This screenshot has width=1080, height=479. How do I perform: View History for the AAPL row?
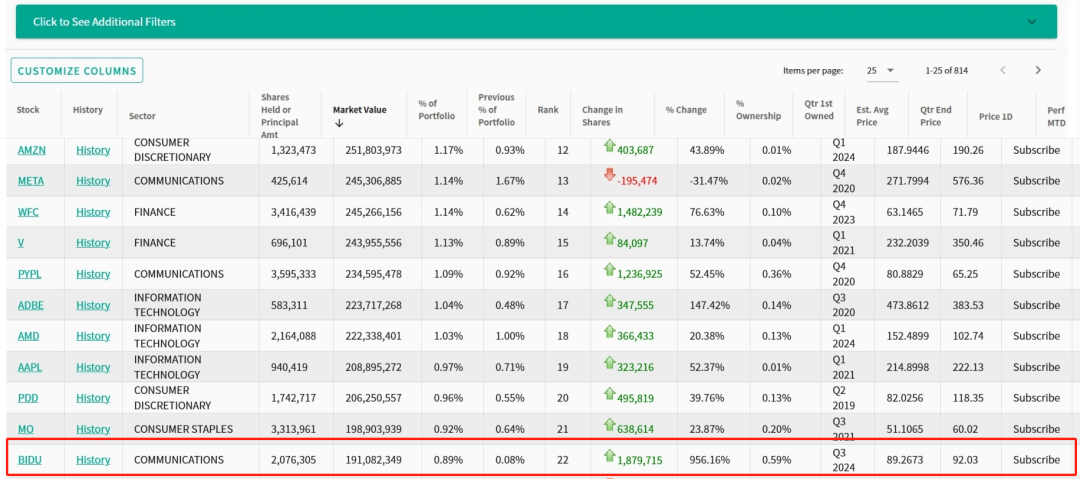(93, 367)
